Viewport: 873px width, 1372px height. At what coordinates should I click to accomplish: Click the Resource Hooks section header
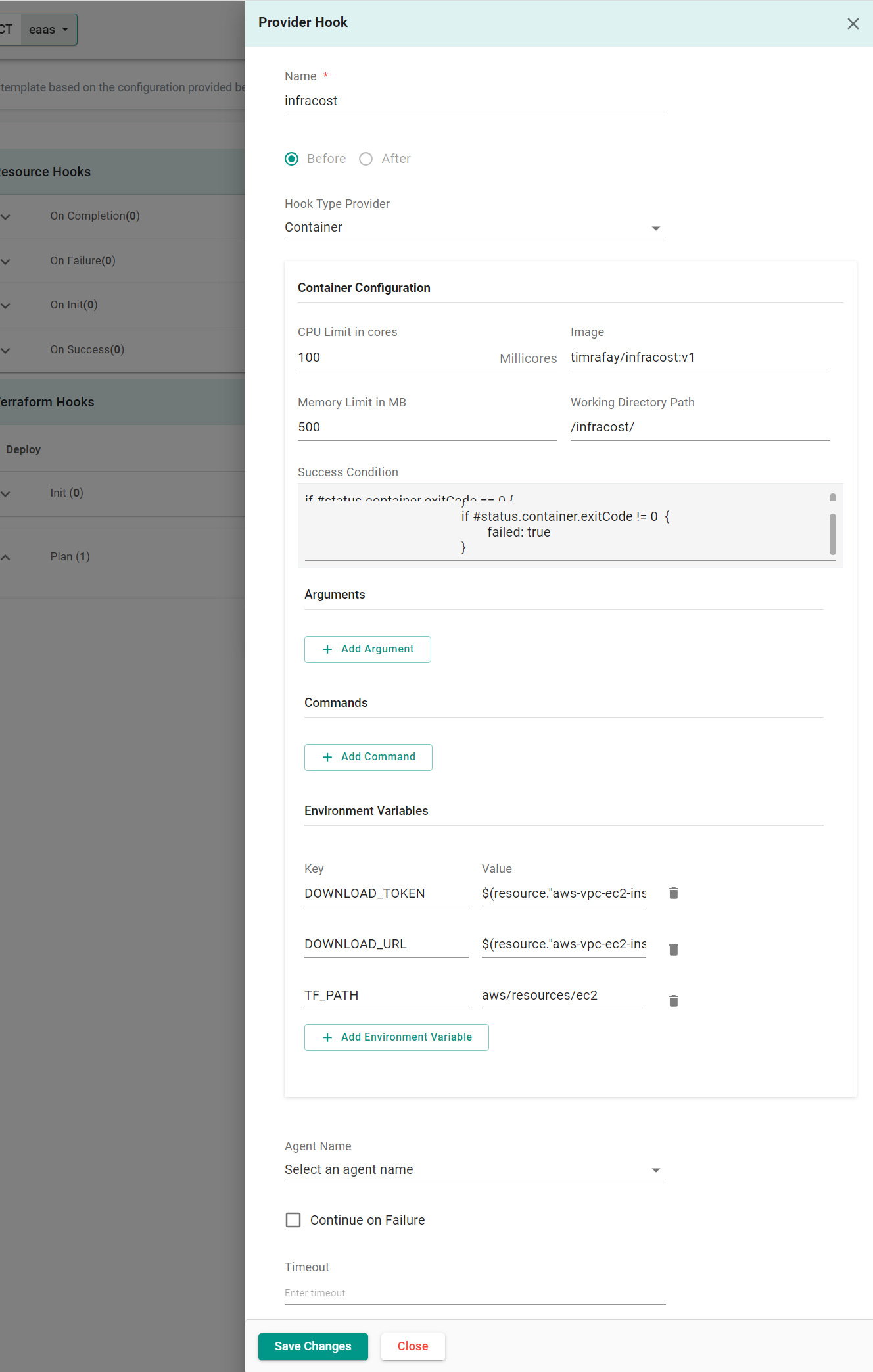[122, 172]
